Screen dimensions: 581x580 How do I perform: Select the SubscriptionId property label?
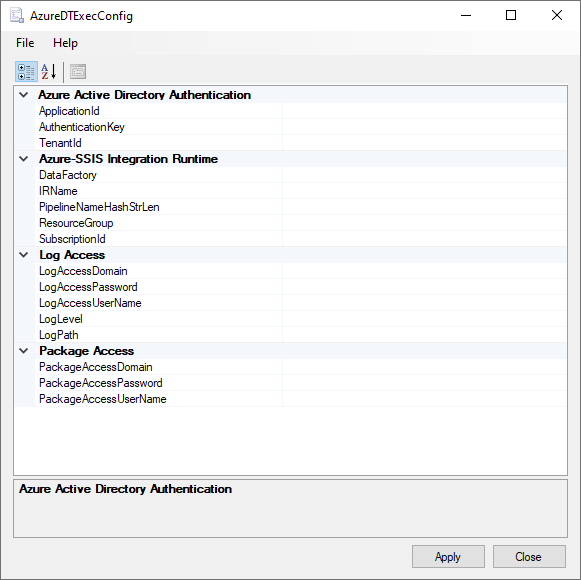pyautogui.click(x=72, y=239)
